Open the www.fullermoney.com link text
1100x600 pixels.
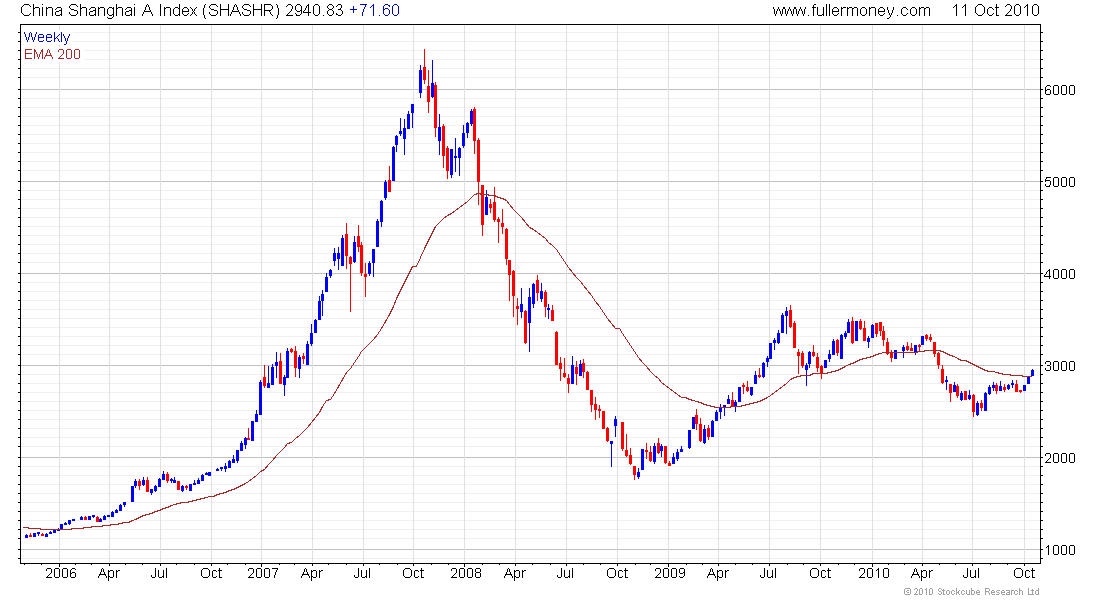click(852, 11)
